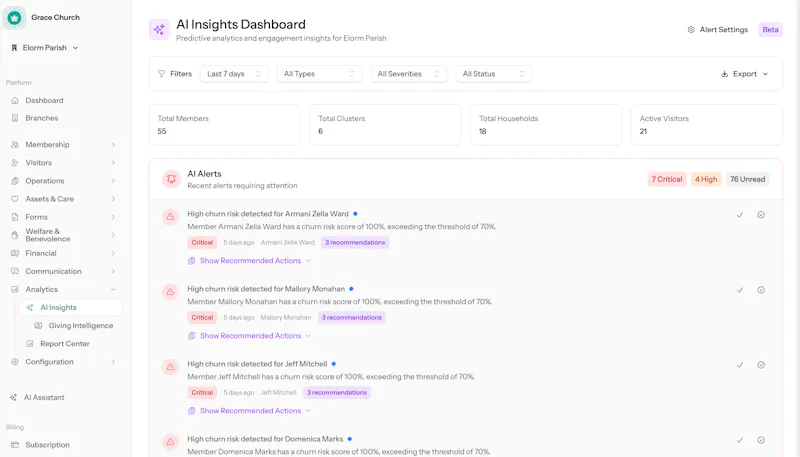Screen dimensions: 800x457
Task: Click the Dashboard home icon
Action: point(15,100)
